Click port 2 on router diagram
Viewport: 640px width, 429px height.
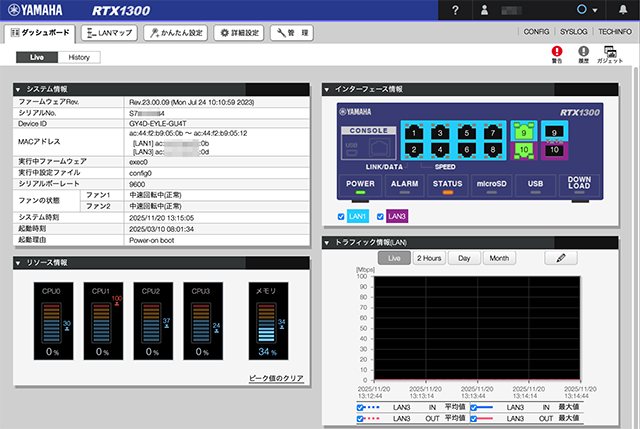click(414, 149)
